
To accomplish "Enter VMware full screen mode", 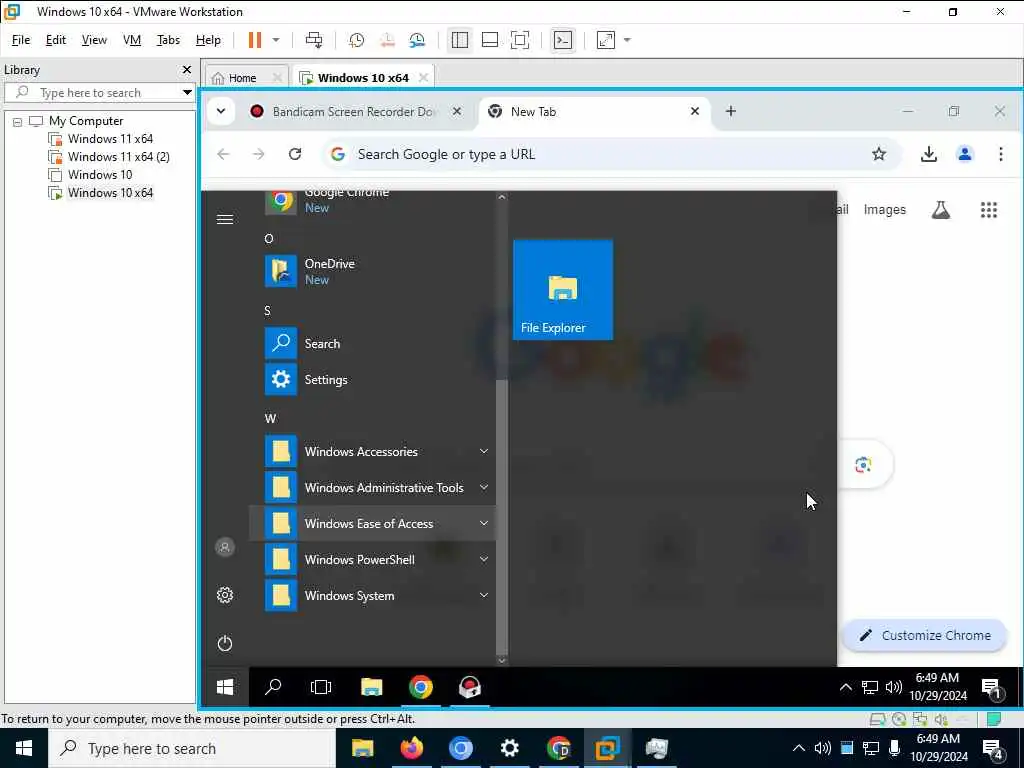I will [520, 40].
